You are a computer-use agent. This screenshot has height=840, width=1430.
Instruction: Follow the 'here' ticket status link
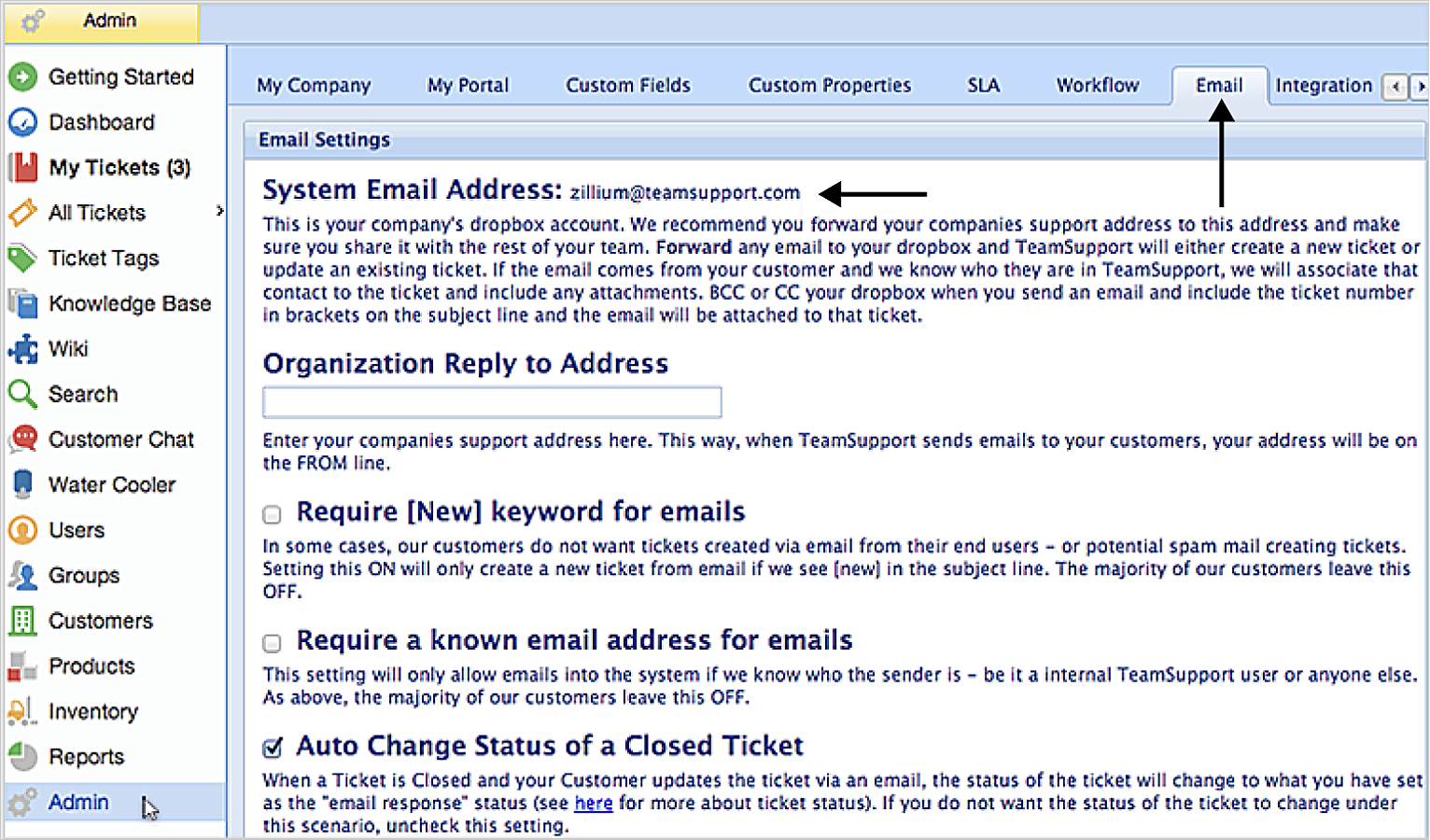pos(594,803)
